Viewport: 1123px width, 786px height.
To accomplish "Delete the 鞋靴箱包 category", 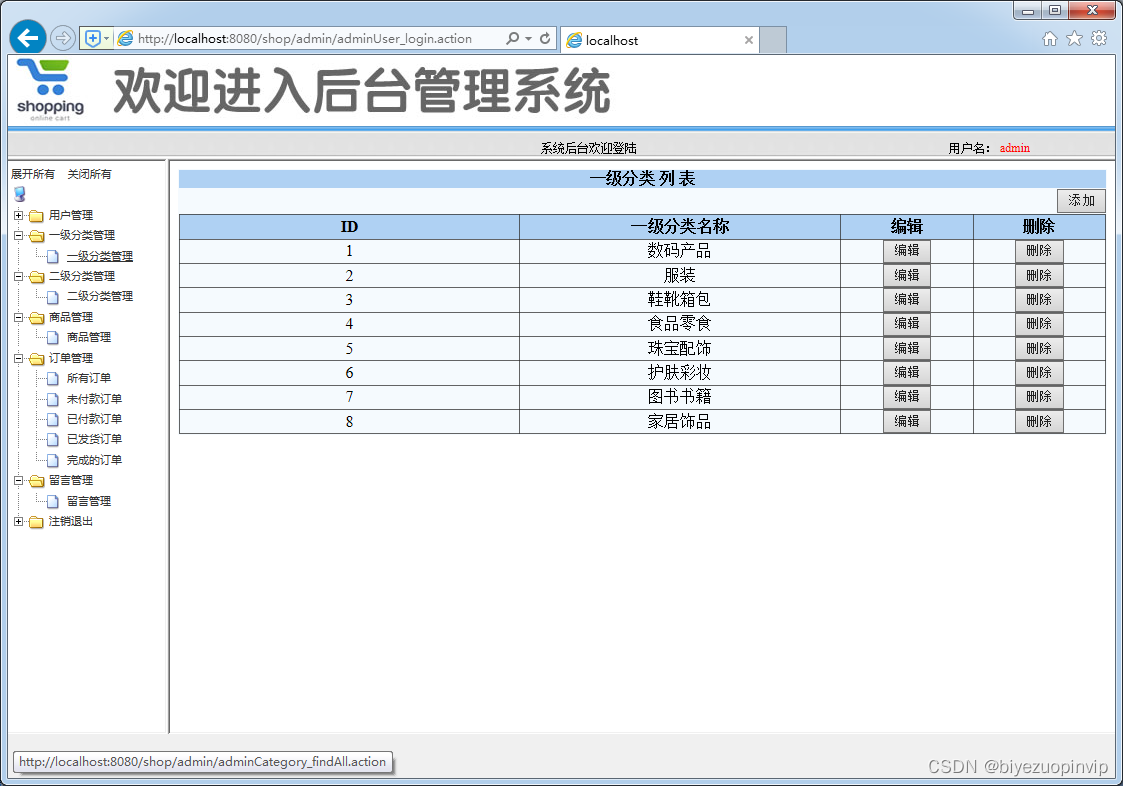I will coord(1038,299).
